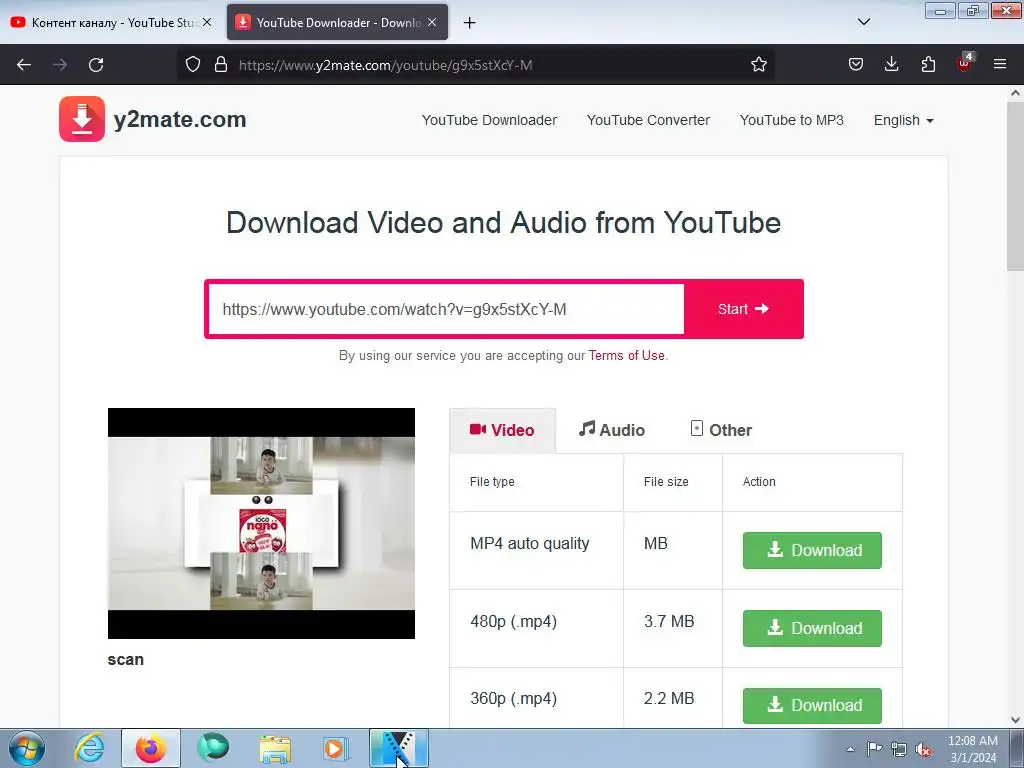Click the y2mate red download logo icon
1024x768 pixels.
point(82,119)
